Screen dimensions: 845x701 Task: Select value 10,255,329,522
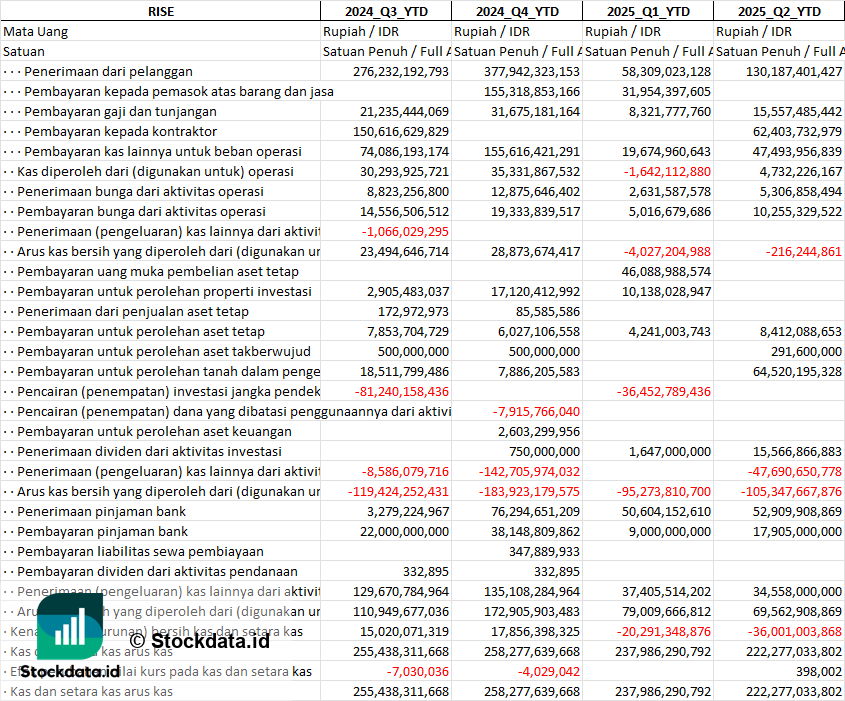tap(797, 211)
